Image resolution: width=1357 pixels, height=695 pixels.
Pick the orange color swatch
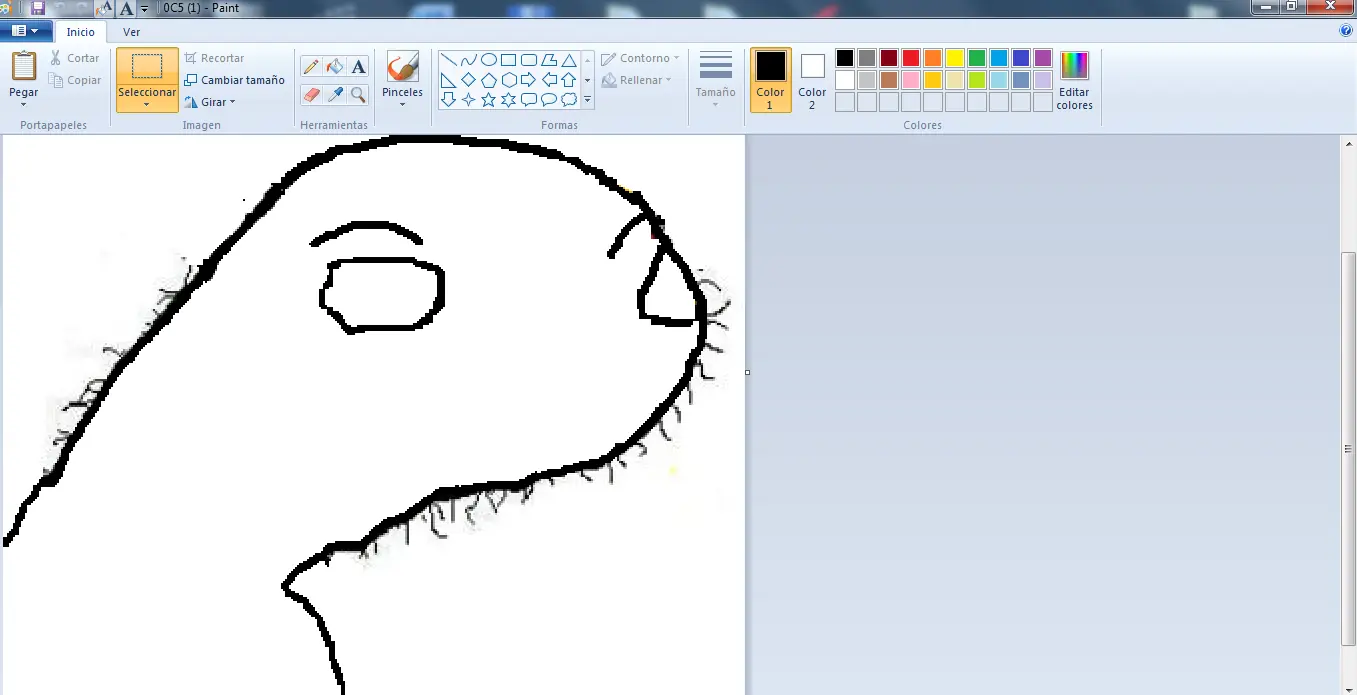tap(933, 58)
